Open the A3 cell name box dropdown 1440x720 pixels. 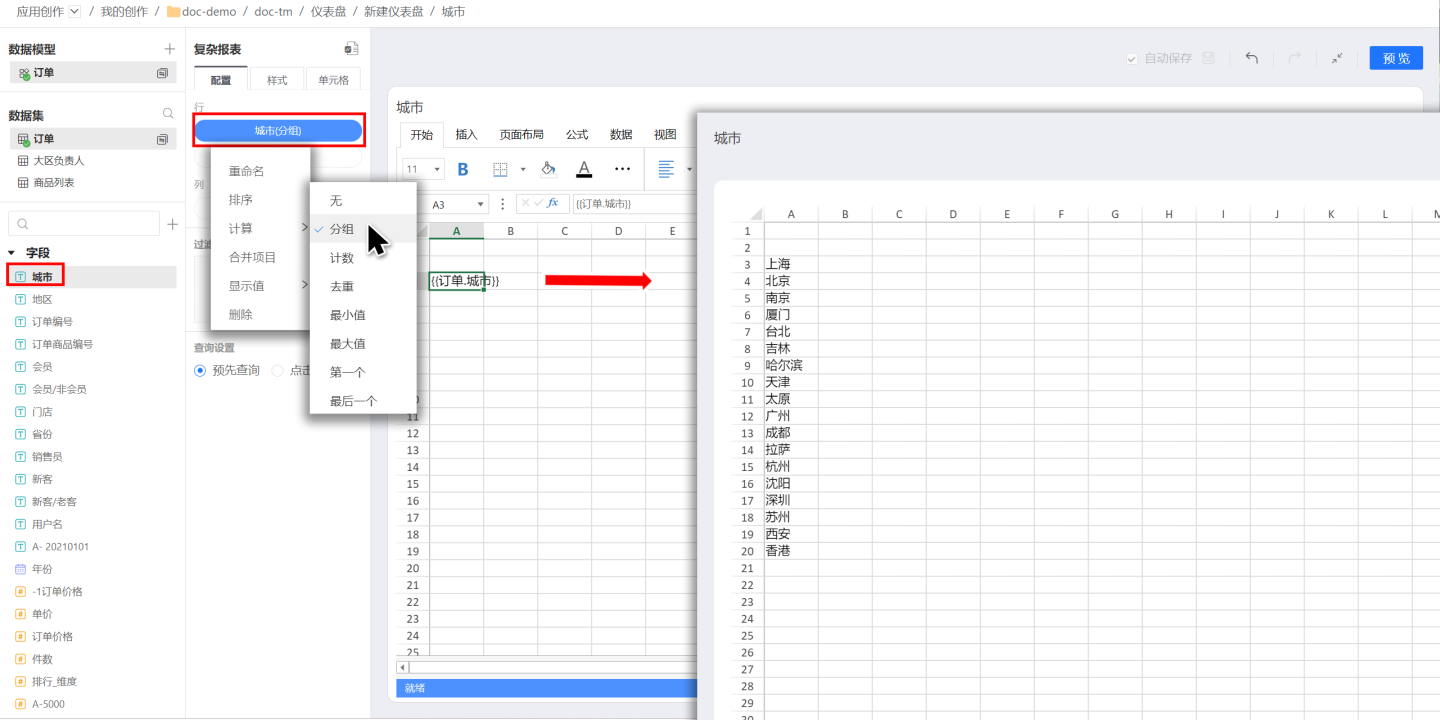tap(481, 204)
